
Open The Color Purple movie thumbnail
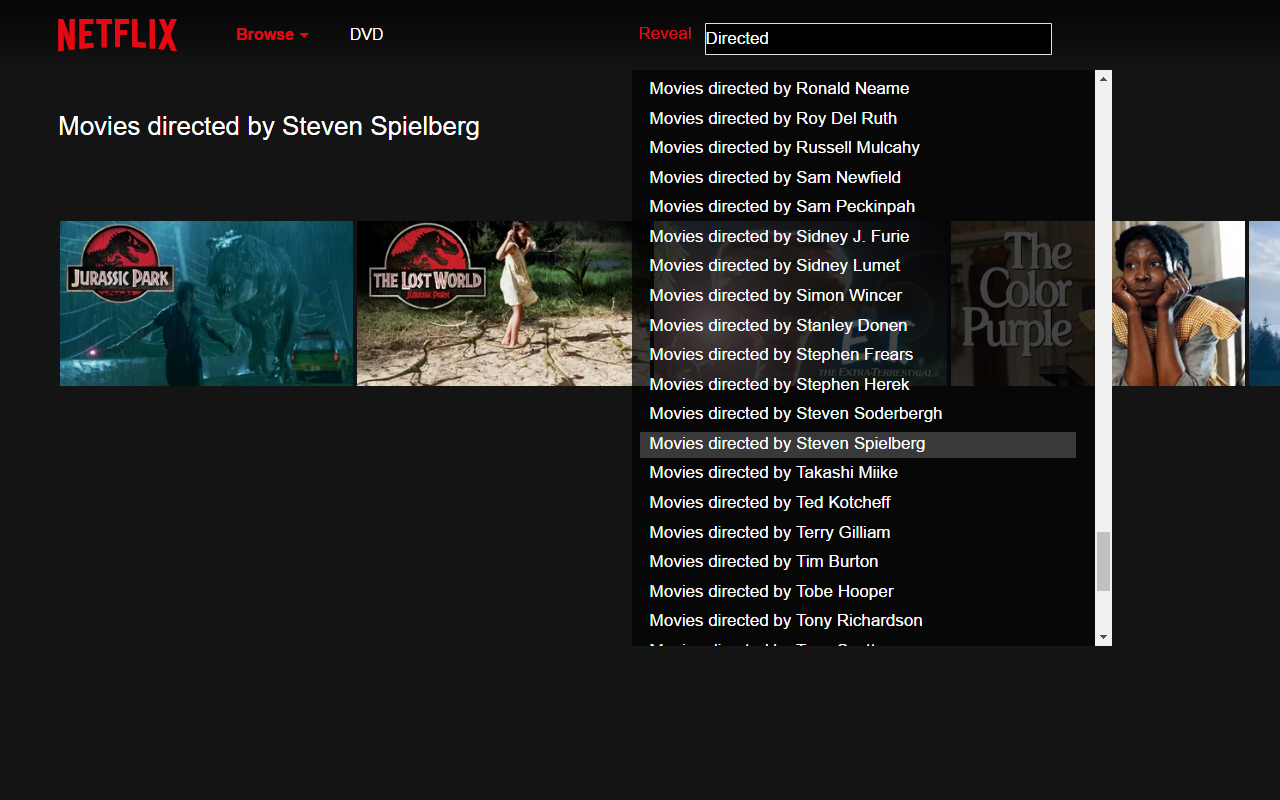(x=1098, y=303)
